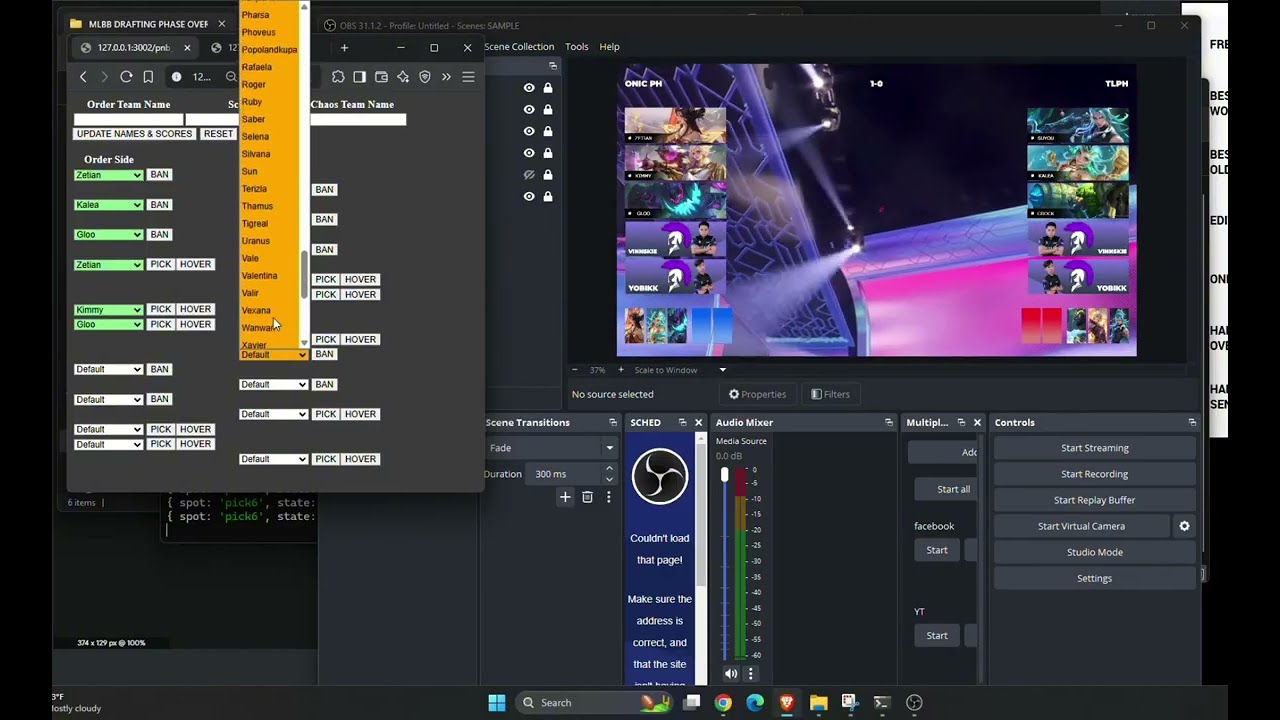Open the Scale to Window dropdown
This screenshot has width=1280, height=720.
[680, 370]
